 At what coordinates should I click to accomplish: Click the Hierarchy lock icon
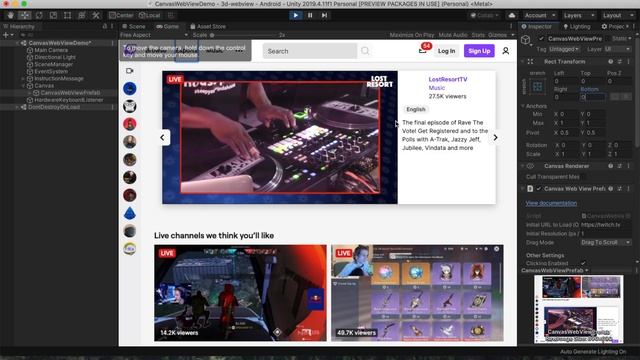pyautogui.click(x=105, y=26)
